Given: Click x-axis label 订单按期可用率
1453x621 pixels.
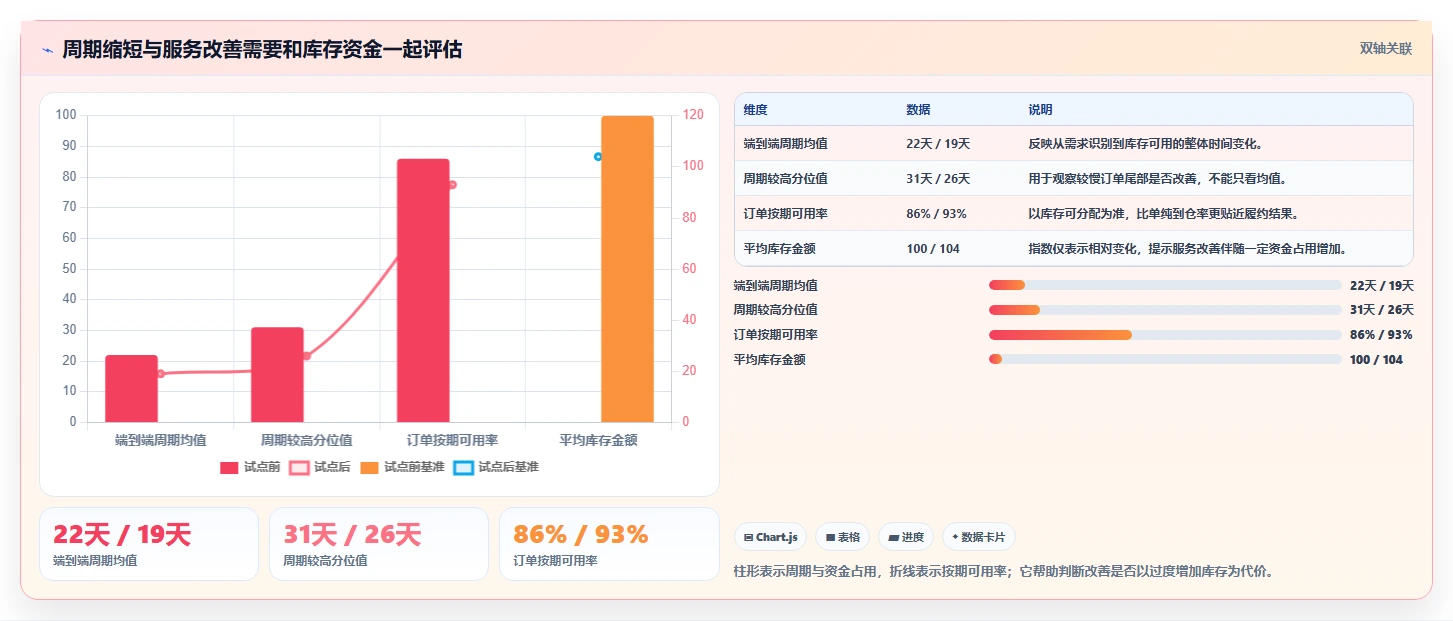Looking at the screenshot, I should coord(453,440).
